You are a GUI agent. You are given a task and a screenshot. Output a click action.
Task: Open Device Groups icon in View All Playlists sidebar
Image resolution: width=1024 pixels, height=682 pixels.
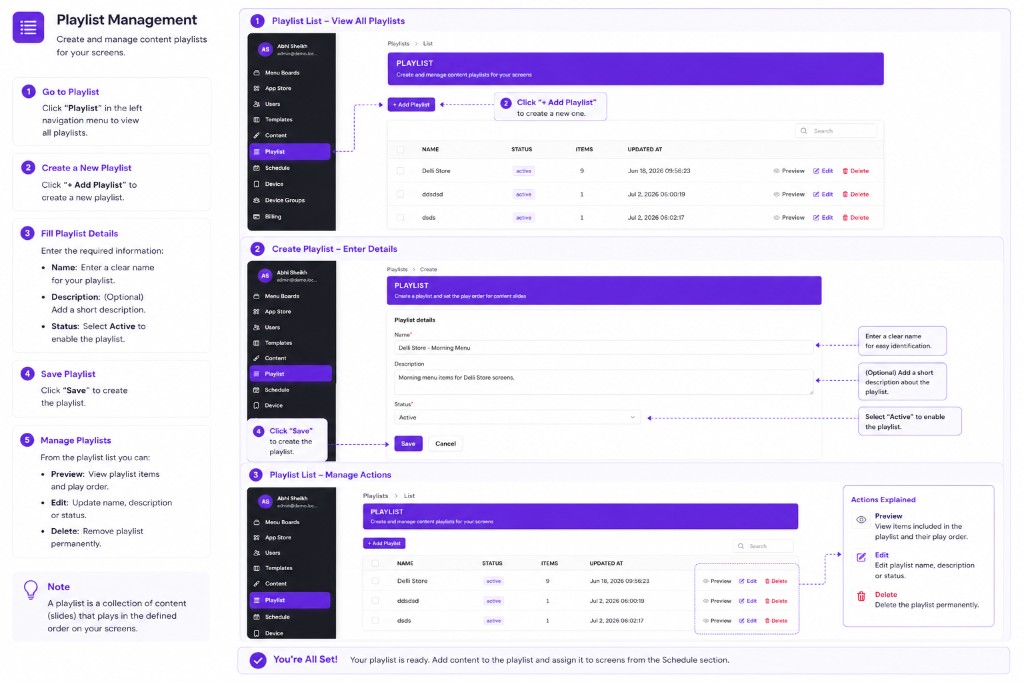[x=257, y=201]
